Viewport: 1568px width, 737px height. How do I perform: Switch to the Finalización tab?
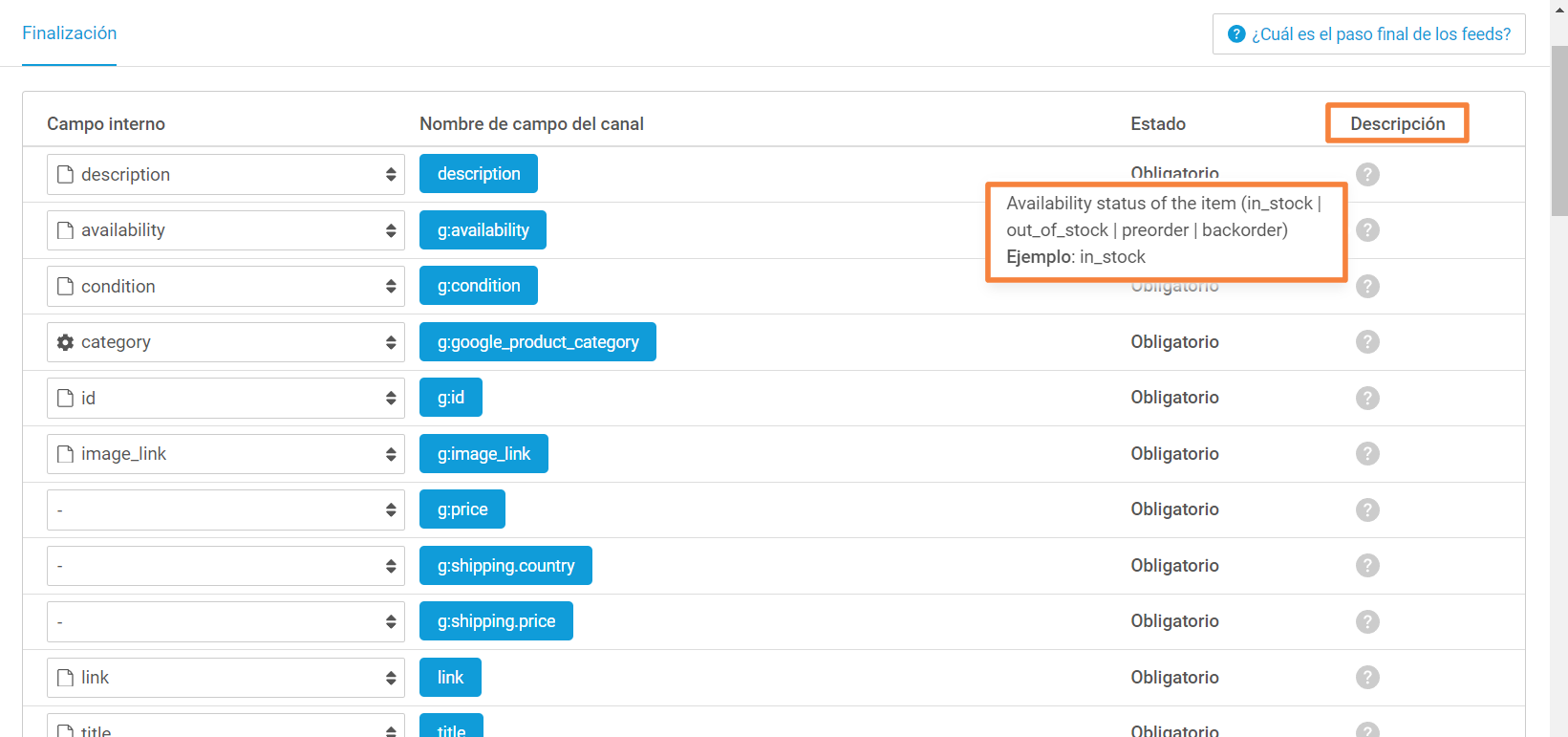pyautogui.click(x=69, y=33)
